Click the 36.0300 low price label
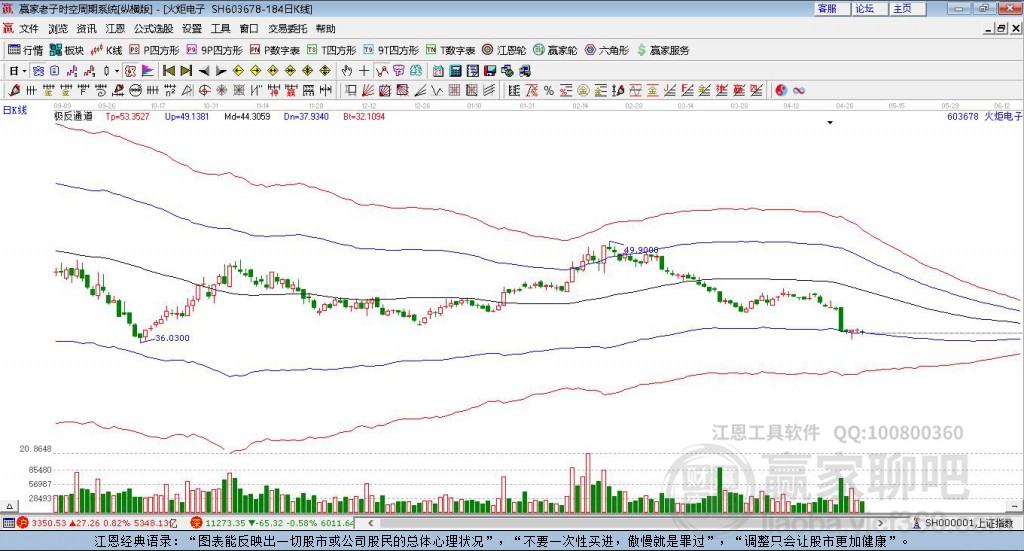The image size is (1024, 551). [x=172, y=338]
